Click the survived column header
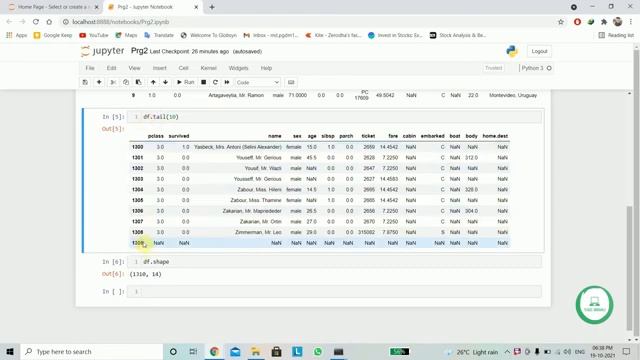This screenshot has height=360, width=640. (179, 136)
